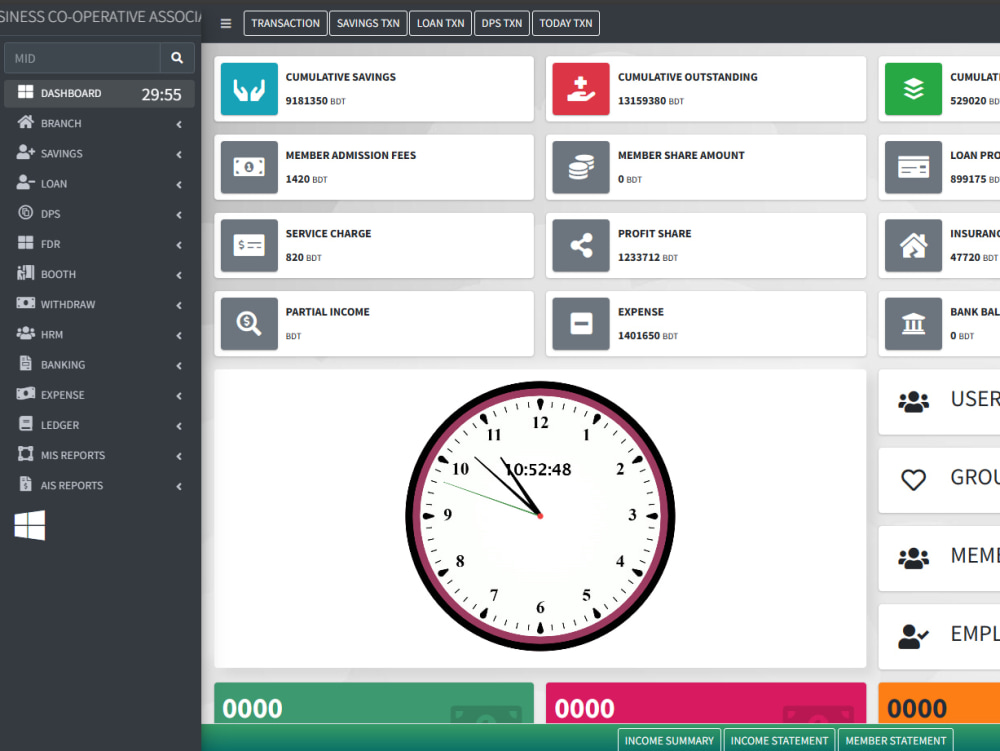The height and width of the screenshot is (751, 1000).
Task: Click the DPS circular icon
Action: tap(26, 212)
